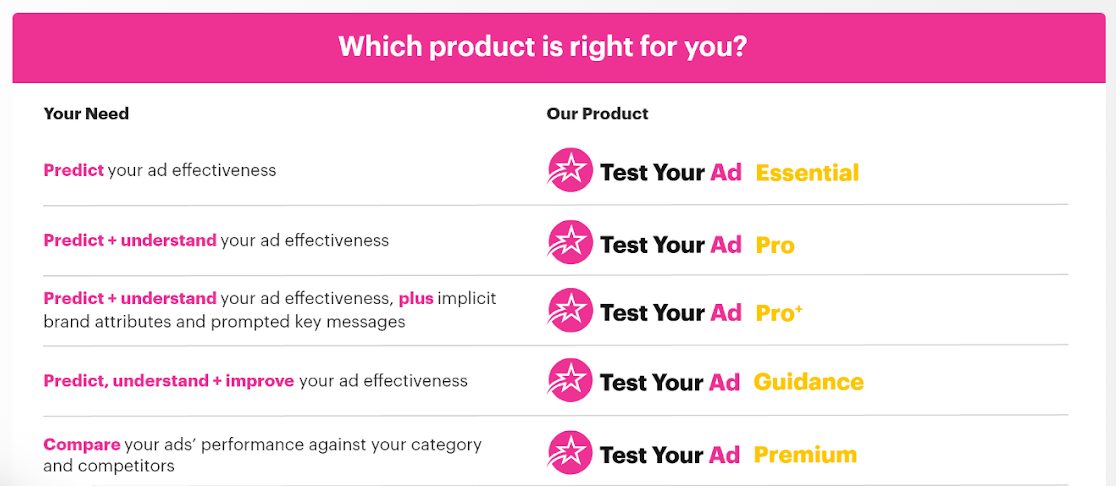The height and width of the screenshot is (486, 1116).
Task: Select the Test Your Ad Pro+ product
Action: click(x=675, y=311)
